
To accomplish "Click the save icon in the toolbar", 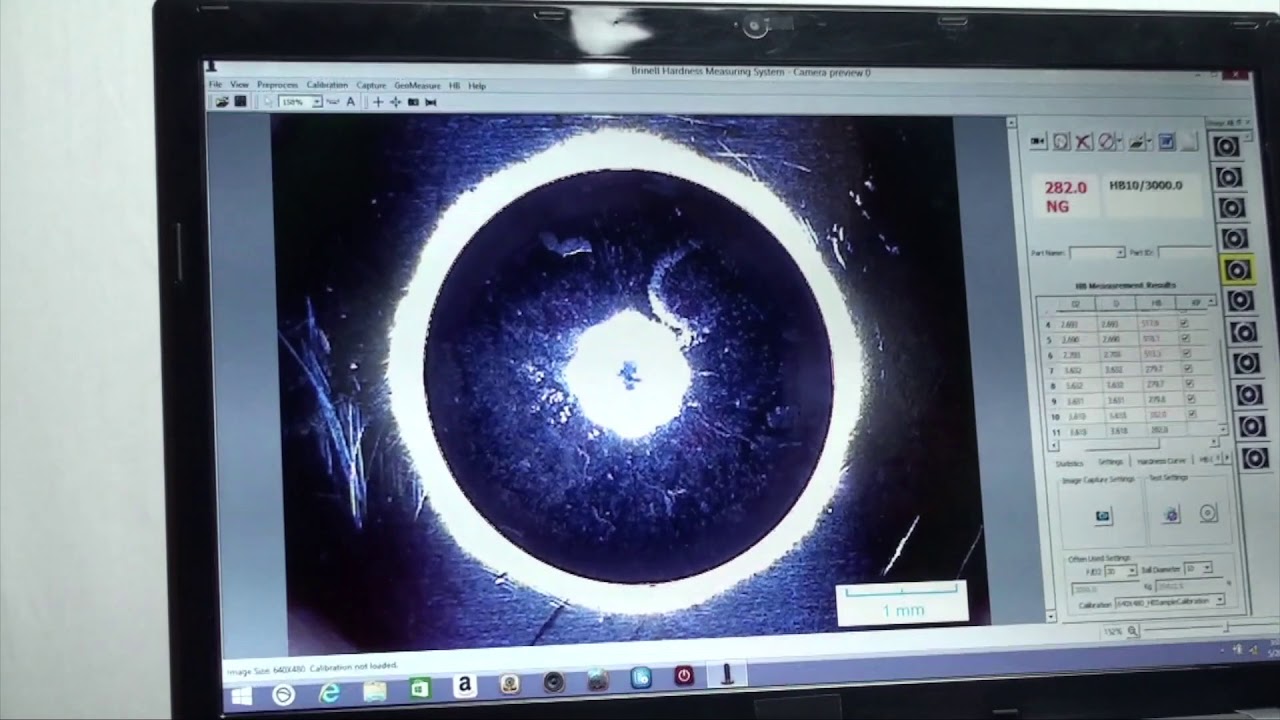I will [x=240, y=101].
